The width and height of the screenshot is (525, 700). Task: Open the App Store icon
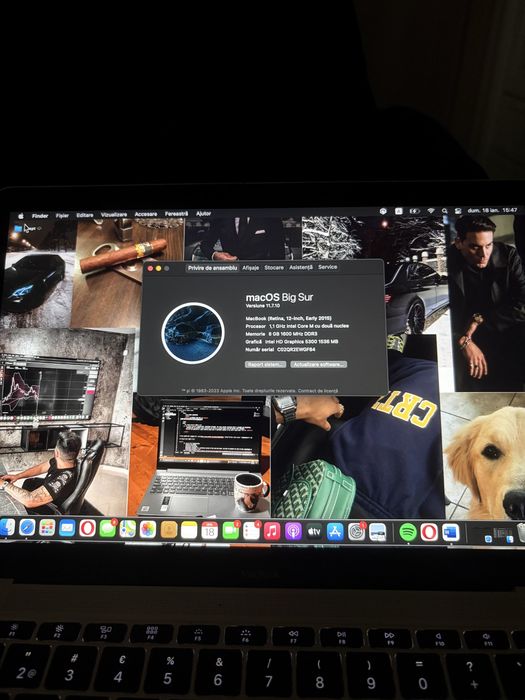335,532
